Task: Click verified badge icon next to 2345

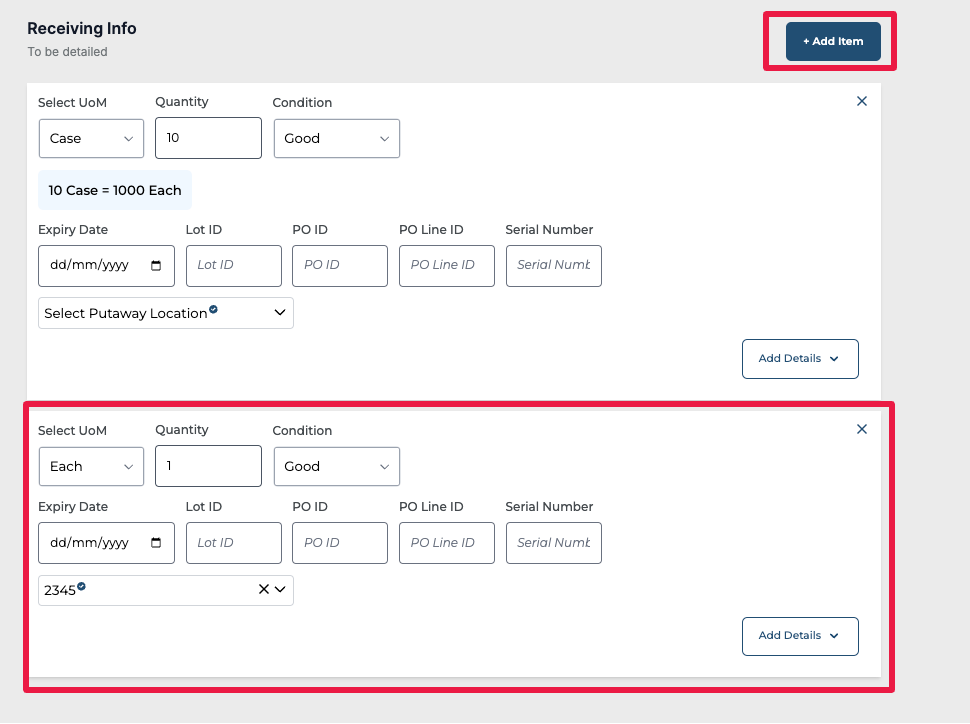Action: click(82, 587)
